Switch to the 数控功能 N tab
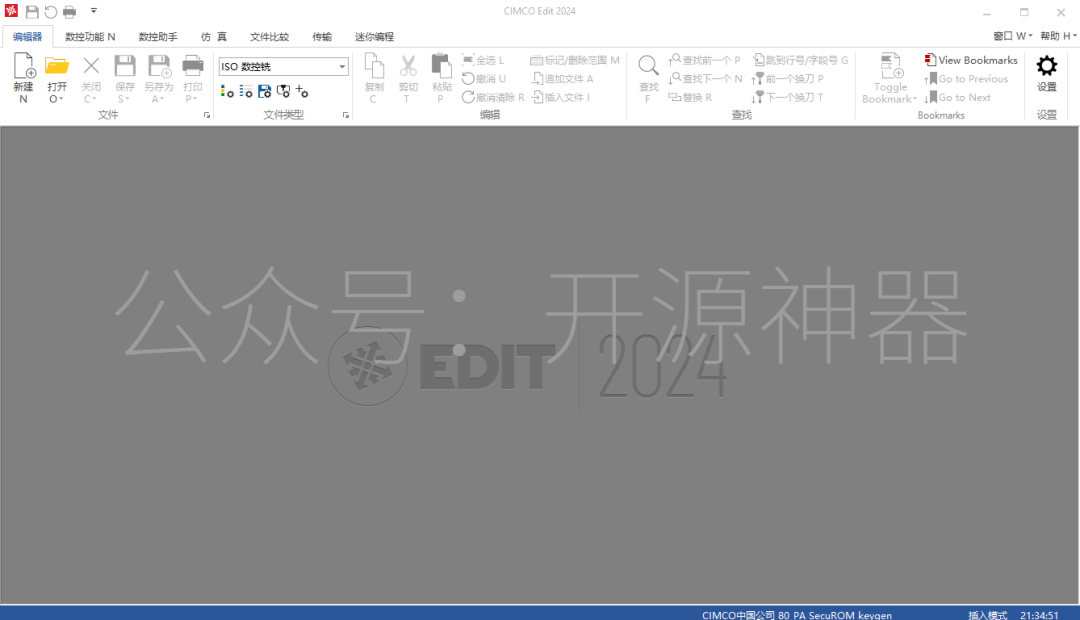Image resolution: width=1080 pixels, height=620 pixels. [90, 37]
